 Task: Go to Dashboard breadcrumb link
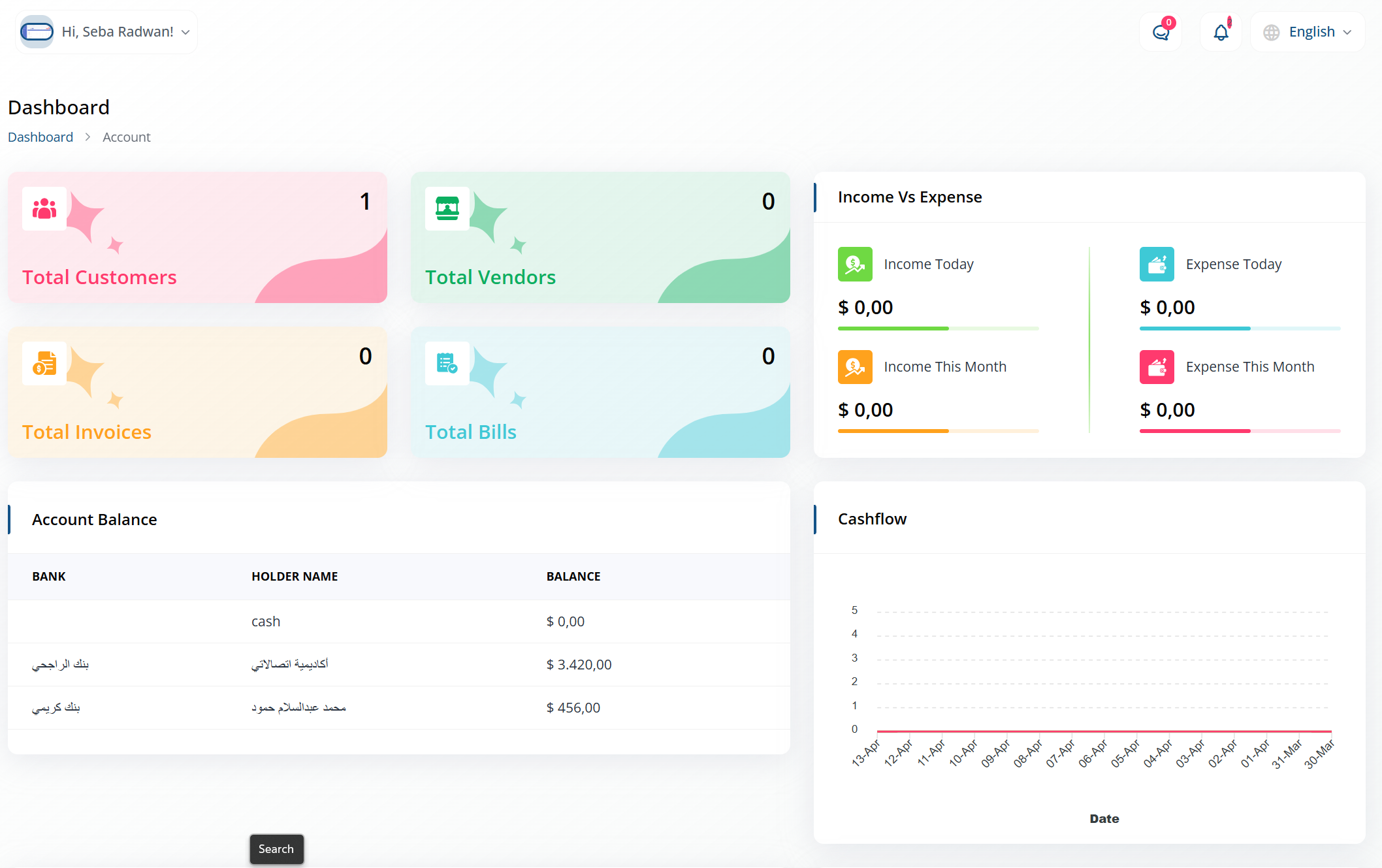[40, 137]
